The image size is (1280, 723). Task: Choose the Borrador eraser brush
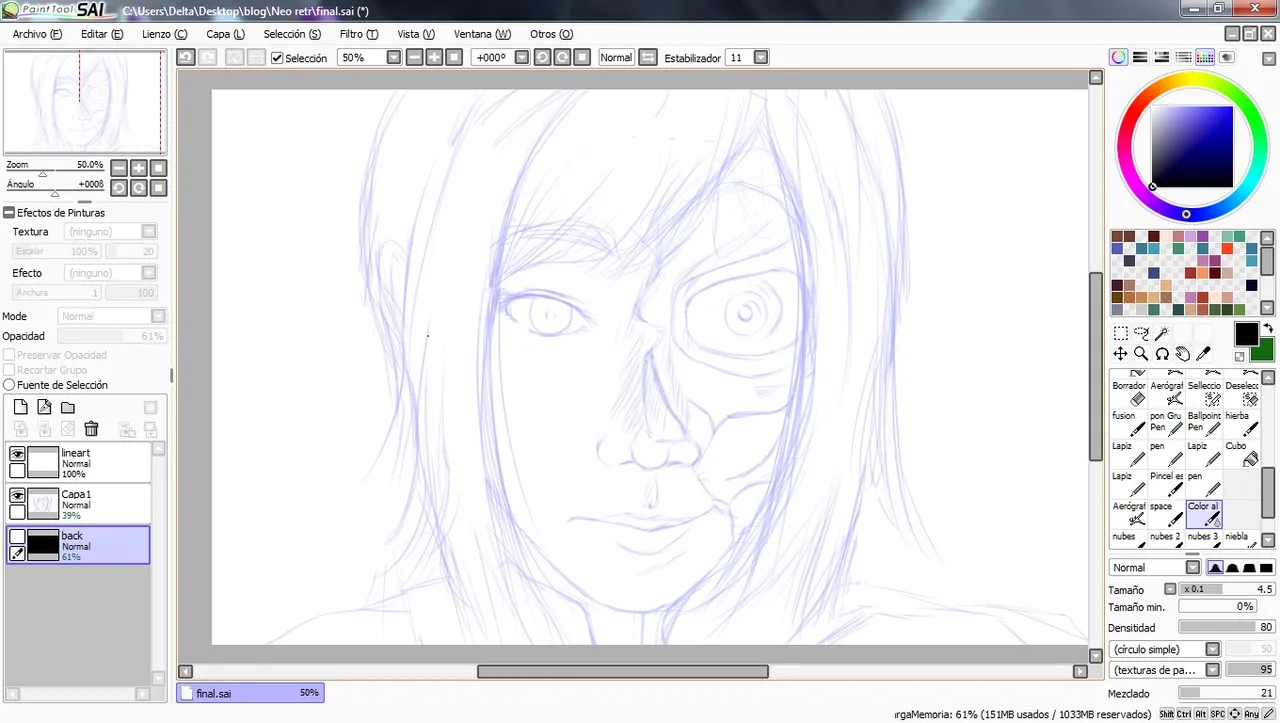pyautogui.click(x=1129, y=392)
